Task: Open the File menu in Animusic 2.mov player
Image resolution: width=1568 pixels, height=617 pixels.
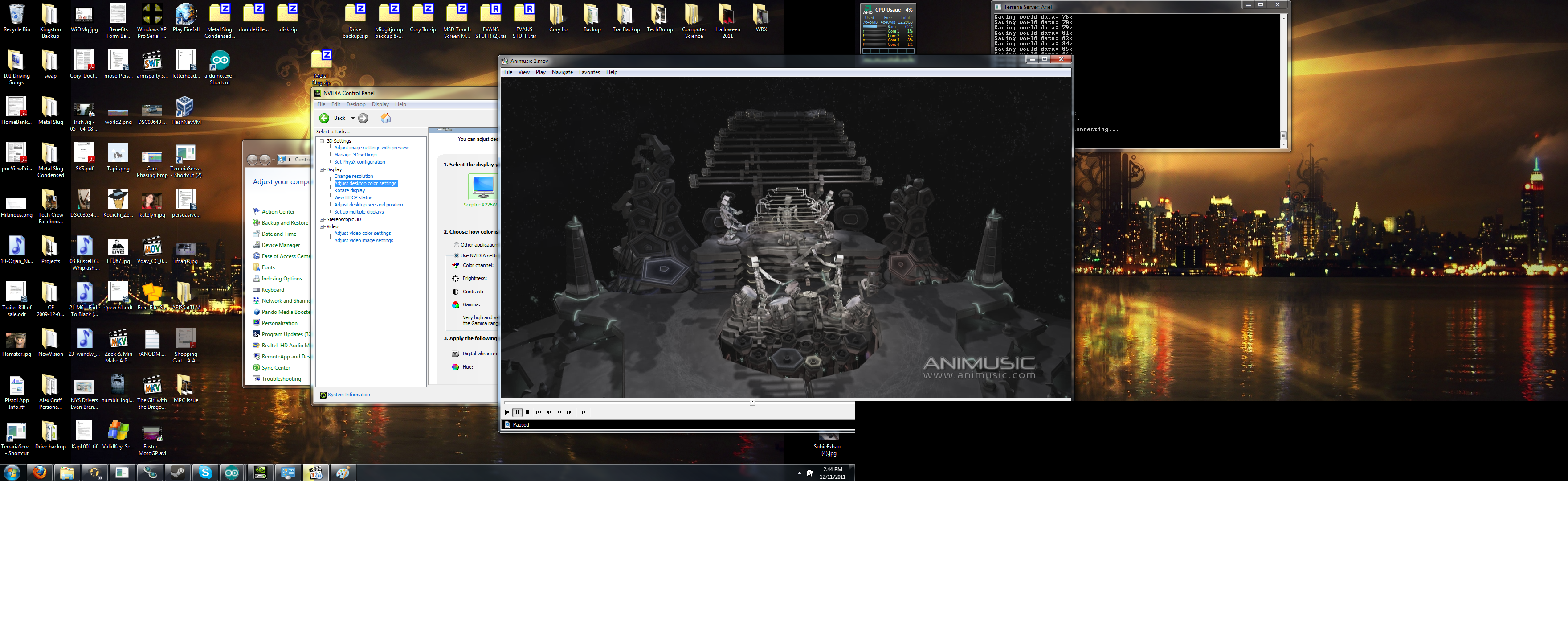Action: tap(508, 73)
